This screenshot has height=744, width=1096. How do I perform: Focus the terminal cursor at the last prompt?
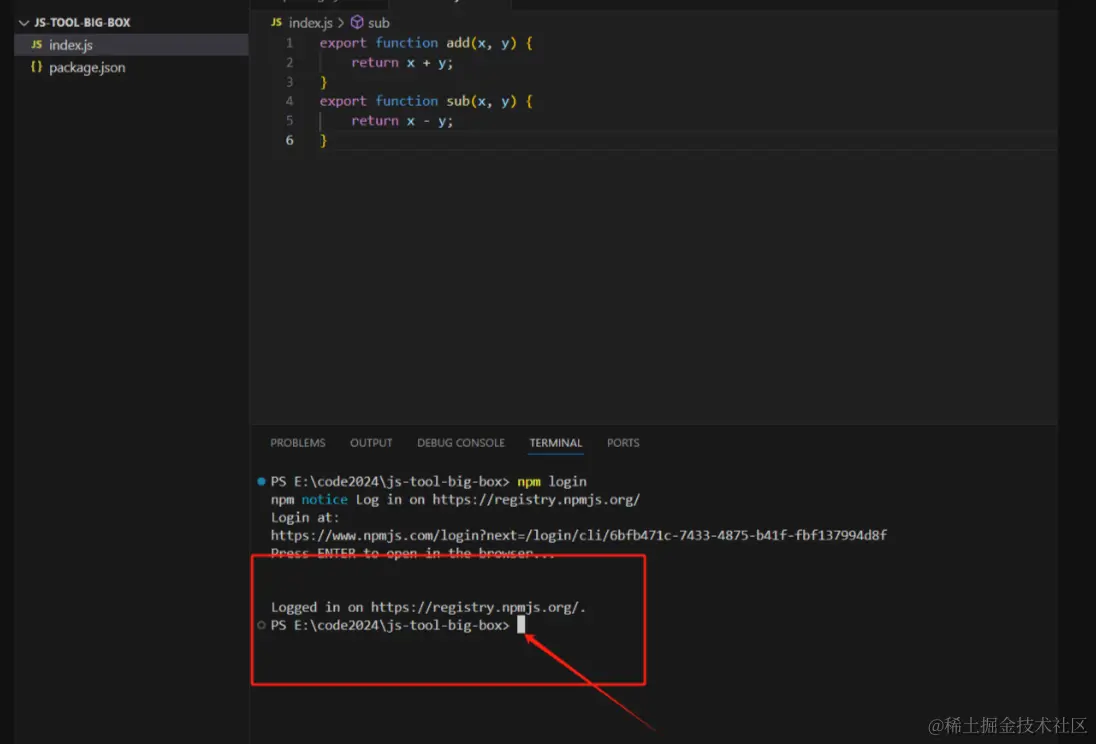[x=521, y=624]
